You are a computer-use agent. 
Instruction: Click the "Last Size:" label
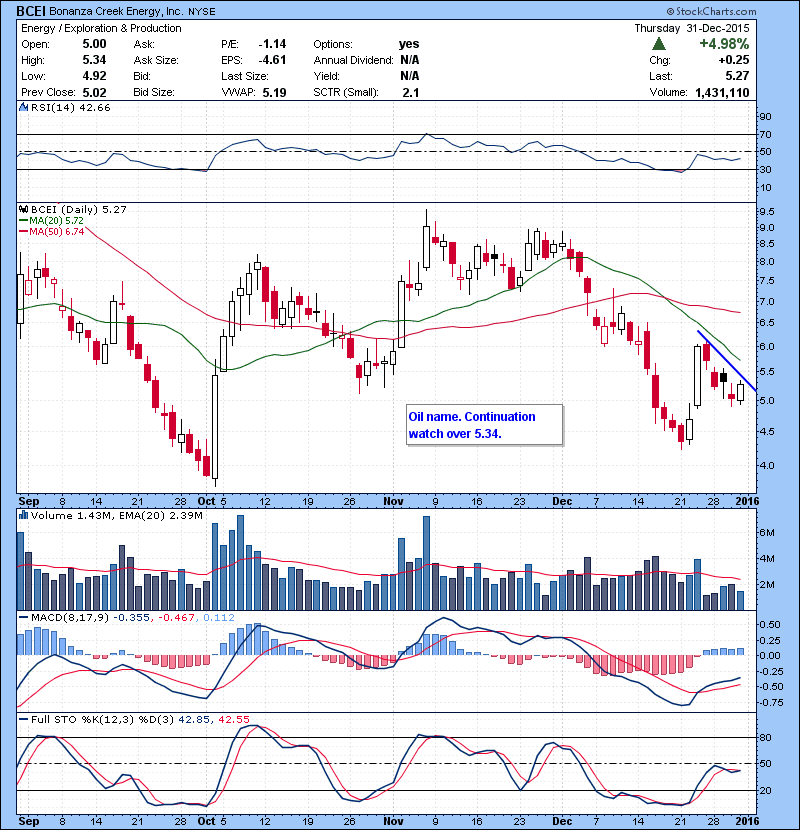pos(245,76)
